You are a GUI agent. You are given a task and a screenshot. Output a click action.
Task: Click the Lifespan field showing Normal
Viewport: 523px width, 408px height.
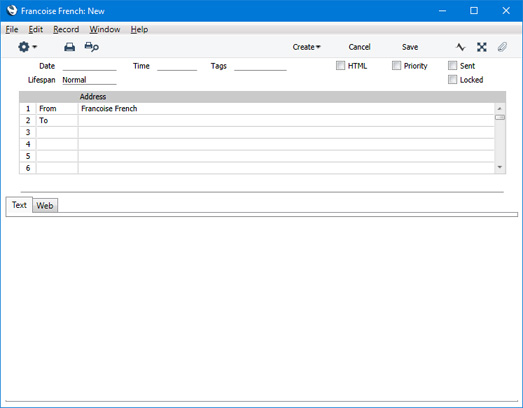(x=89, y=80)
